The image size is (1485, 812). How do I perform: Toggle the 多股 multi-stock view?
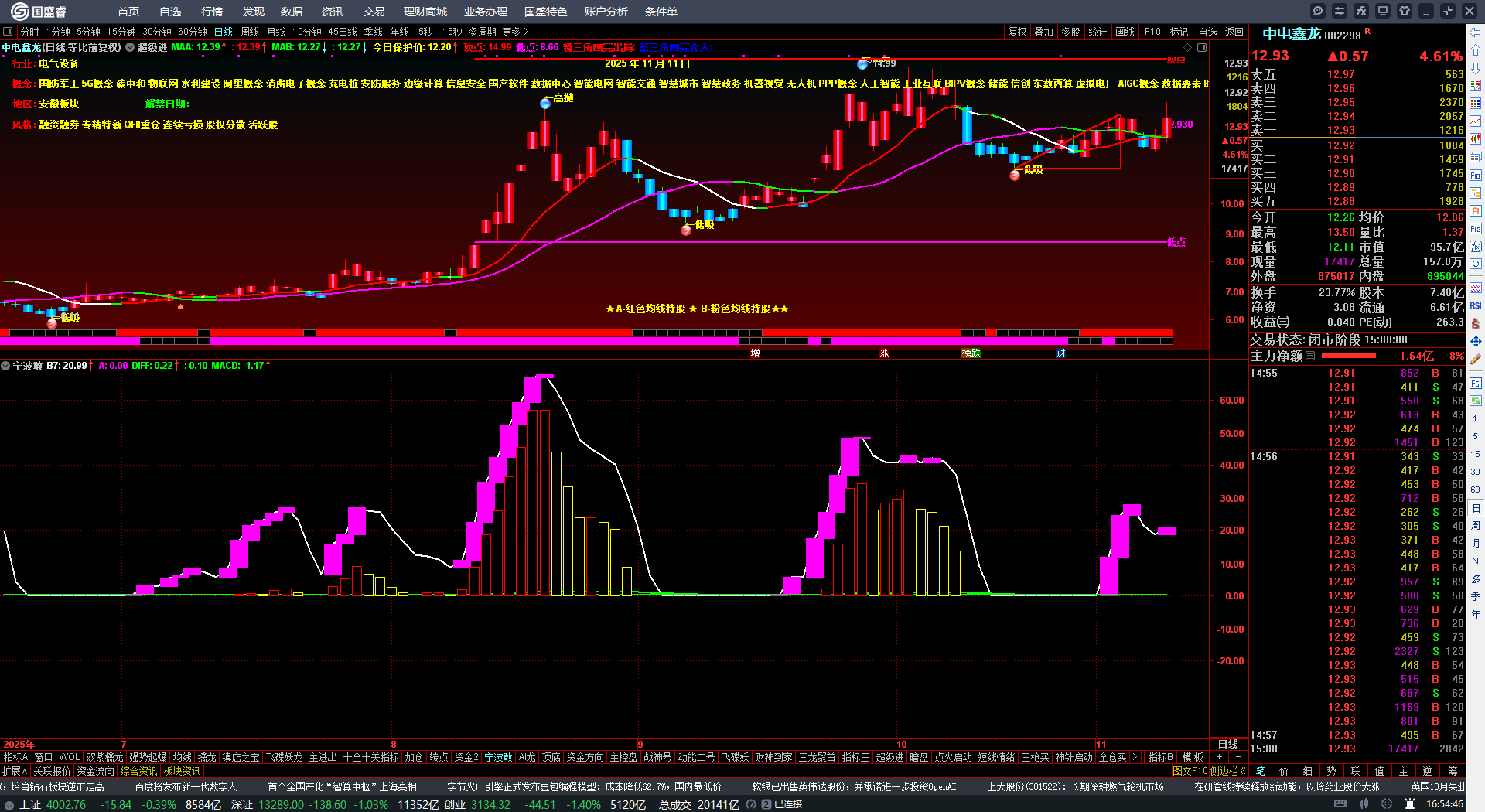pos(1070,32)
